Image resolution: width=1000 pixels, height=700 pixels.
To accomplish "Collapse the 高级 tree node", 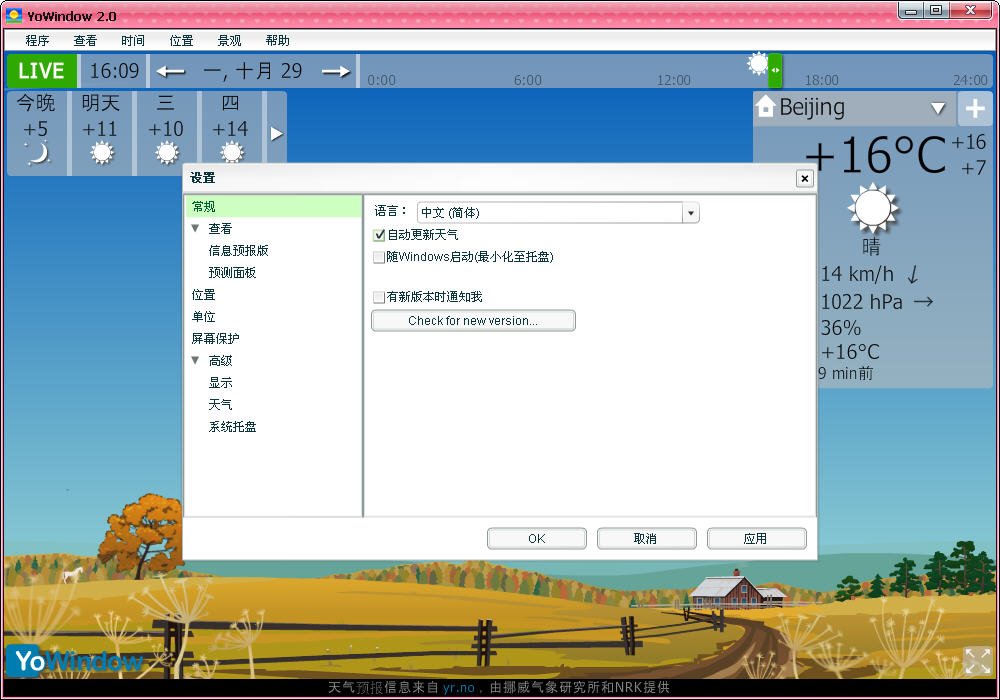I will (x=195, y=360).
